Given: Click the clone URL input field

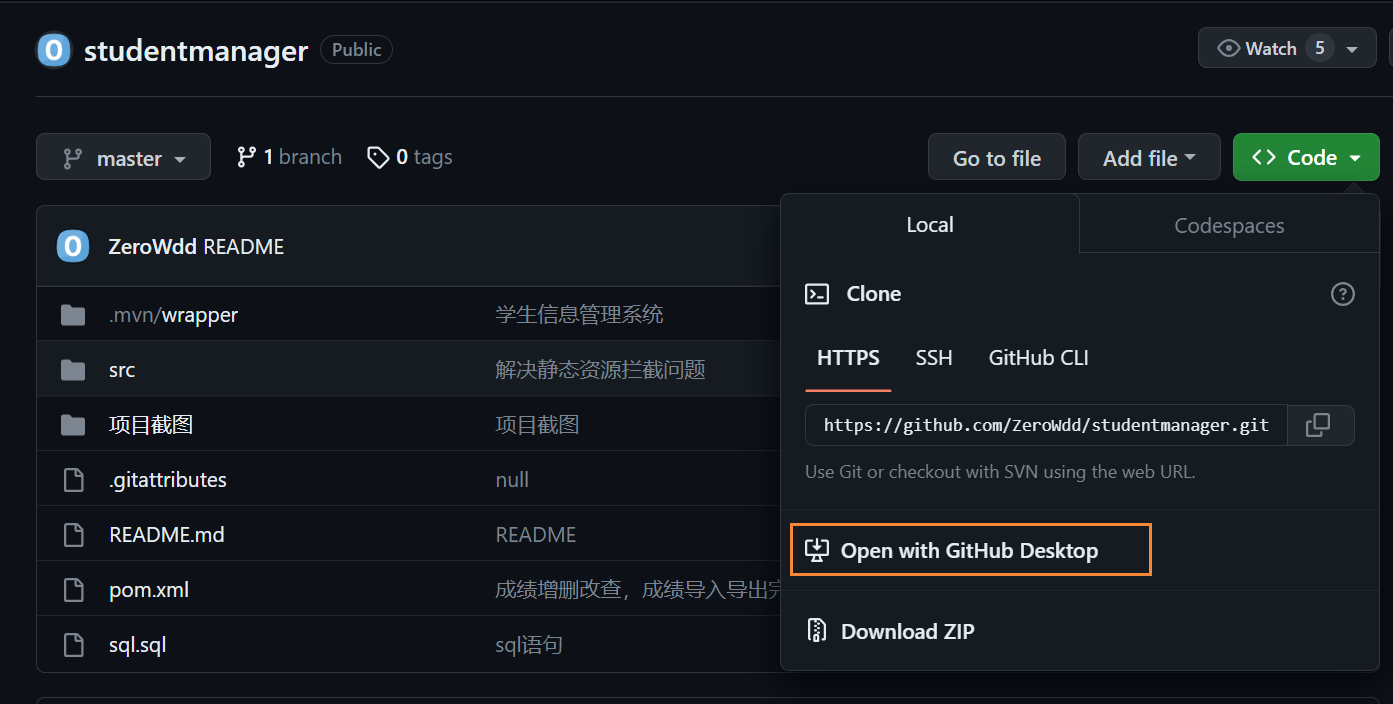Looking at the screenshot, I should point(1046,425).
